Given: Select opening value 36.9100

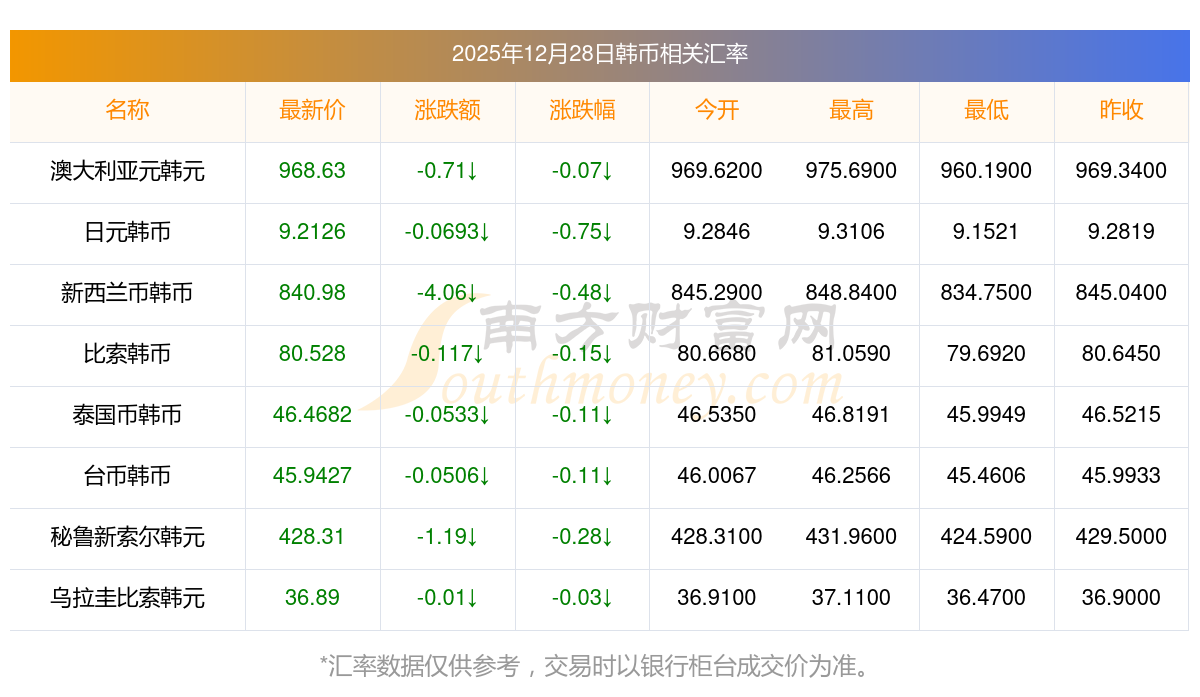Looking at the screenshot, I should pos(717,598).
